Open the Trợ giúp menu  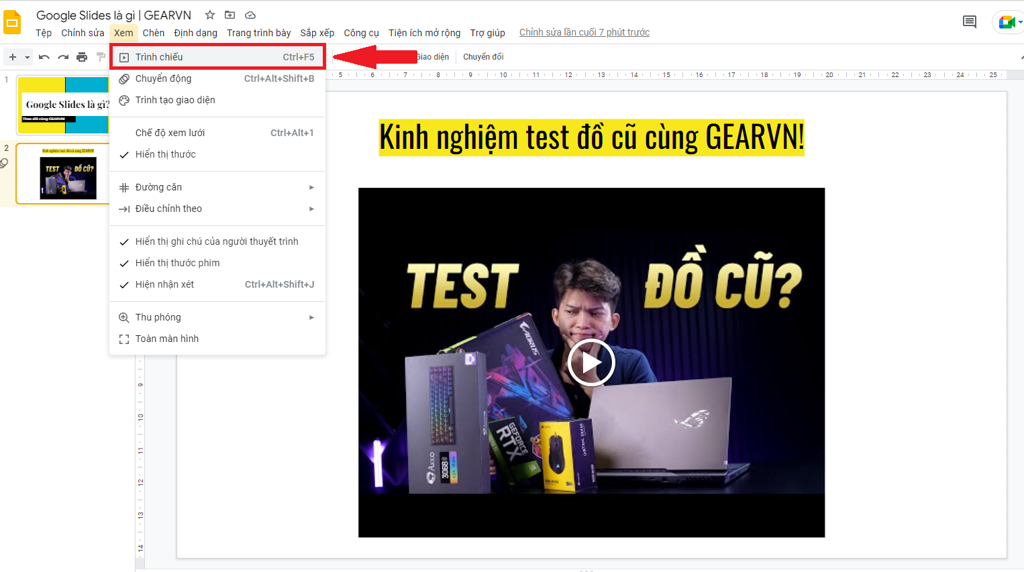tap(488, 33)
